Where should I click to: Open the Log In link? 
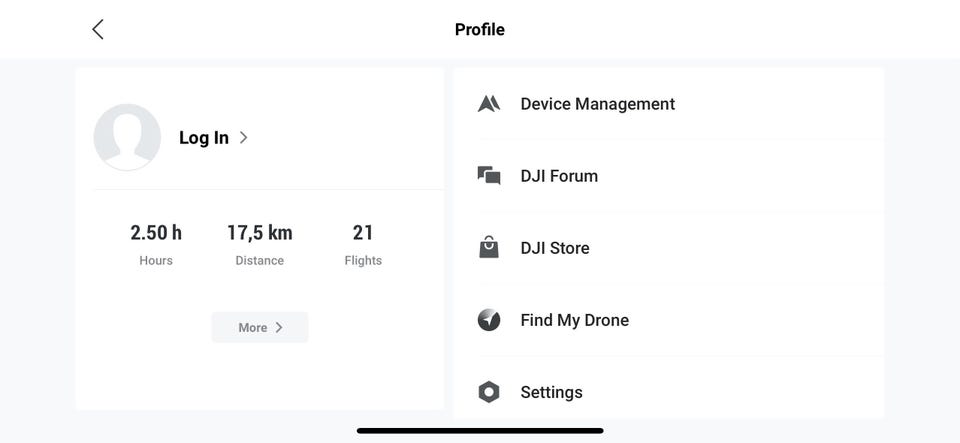204,138
